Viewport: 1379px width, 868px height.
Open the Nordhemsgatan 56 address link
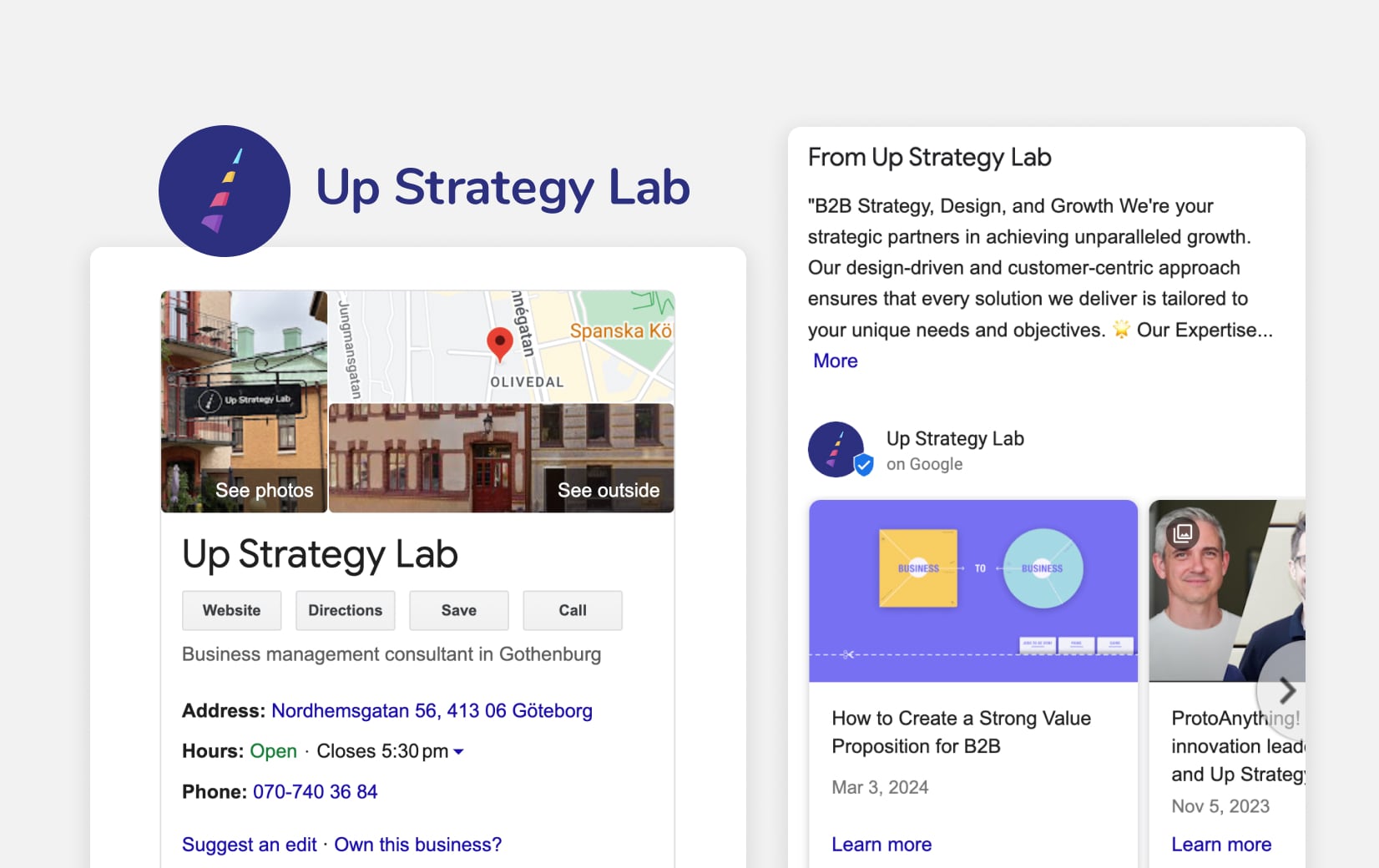(432, 711)
